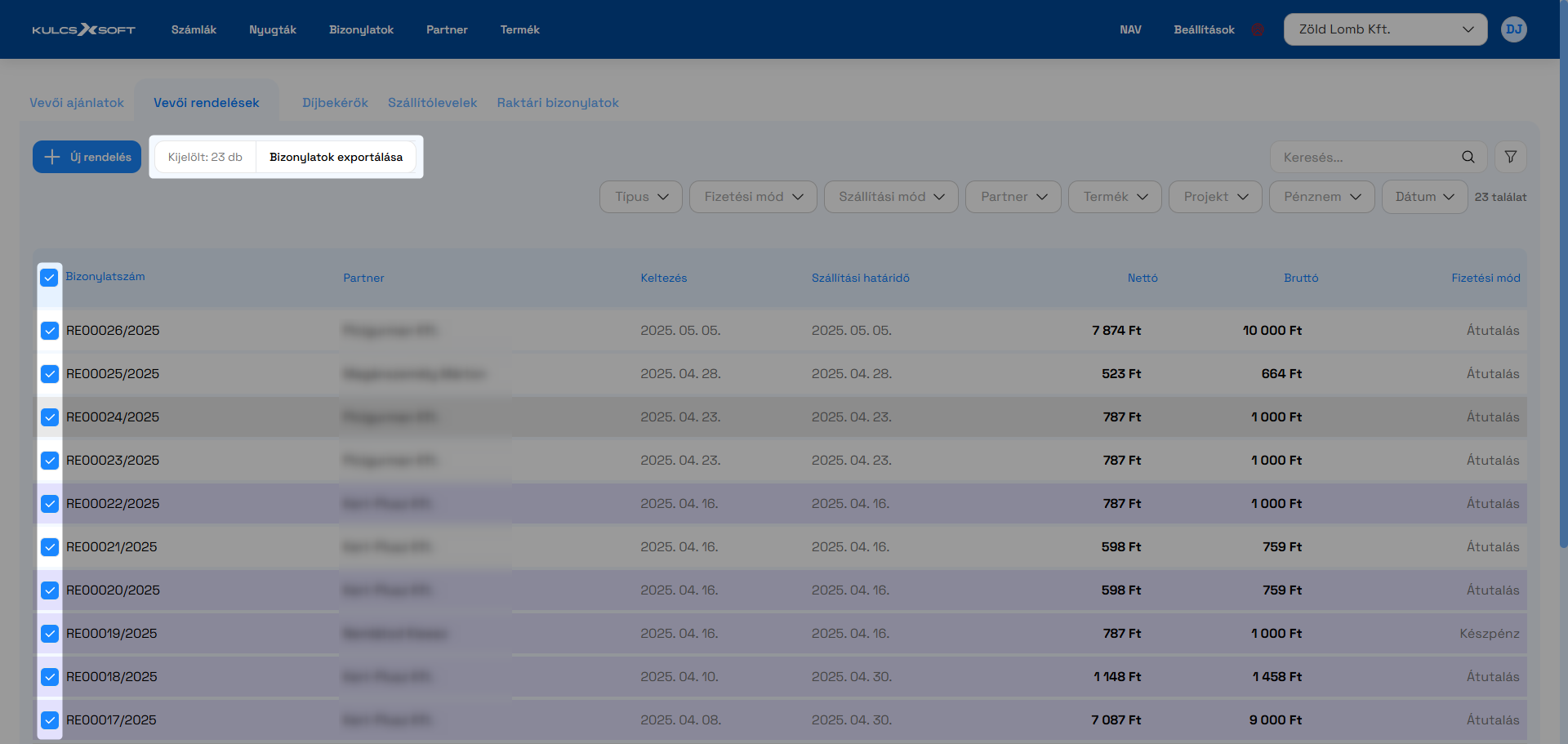Open the Nyugták menu
Screen dimensions: 1568x744
click(x=273, y=29)
